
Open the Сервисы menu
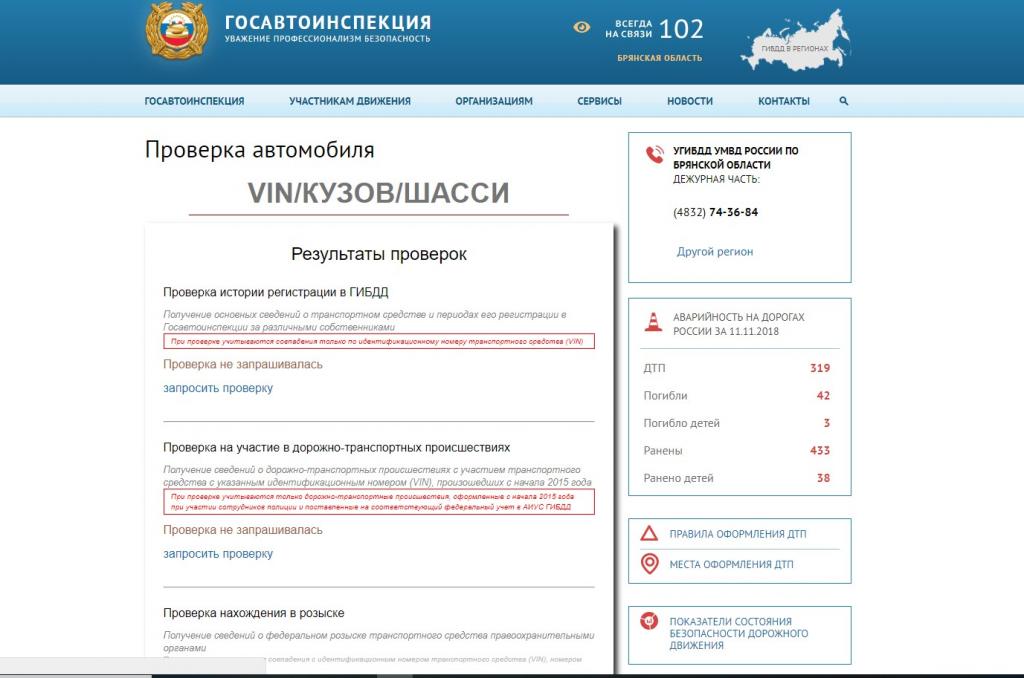pos(600,101)
